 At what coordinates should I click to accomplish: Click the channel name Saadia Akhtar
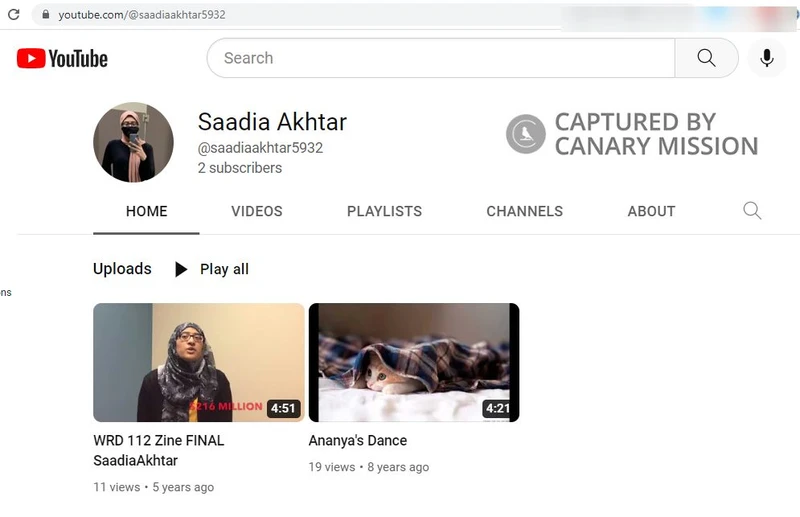(272, 122)
